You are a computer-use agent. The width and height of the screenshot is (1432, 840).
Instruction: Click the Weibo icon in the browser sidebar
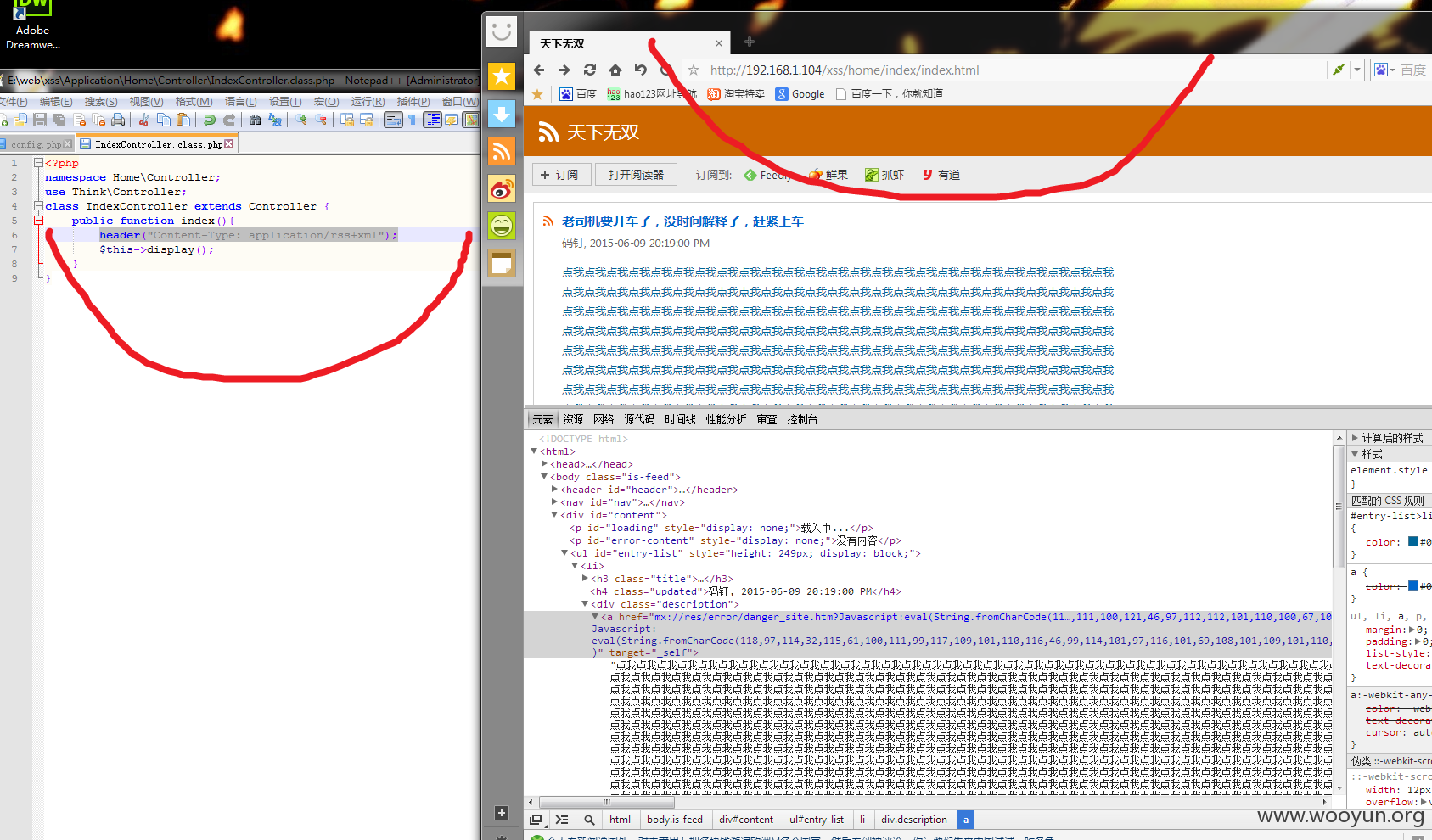502,188
